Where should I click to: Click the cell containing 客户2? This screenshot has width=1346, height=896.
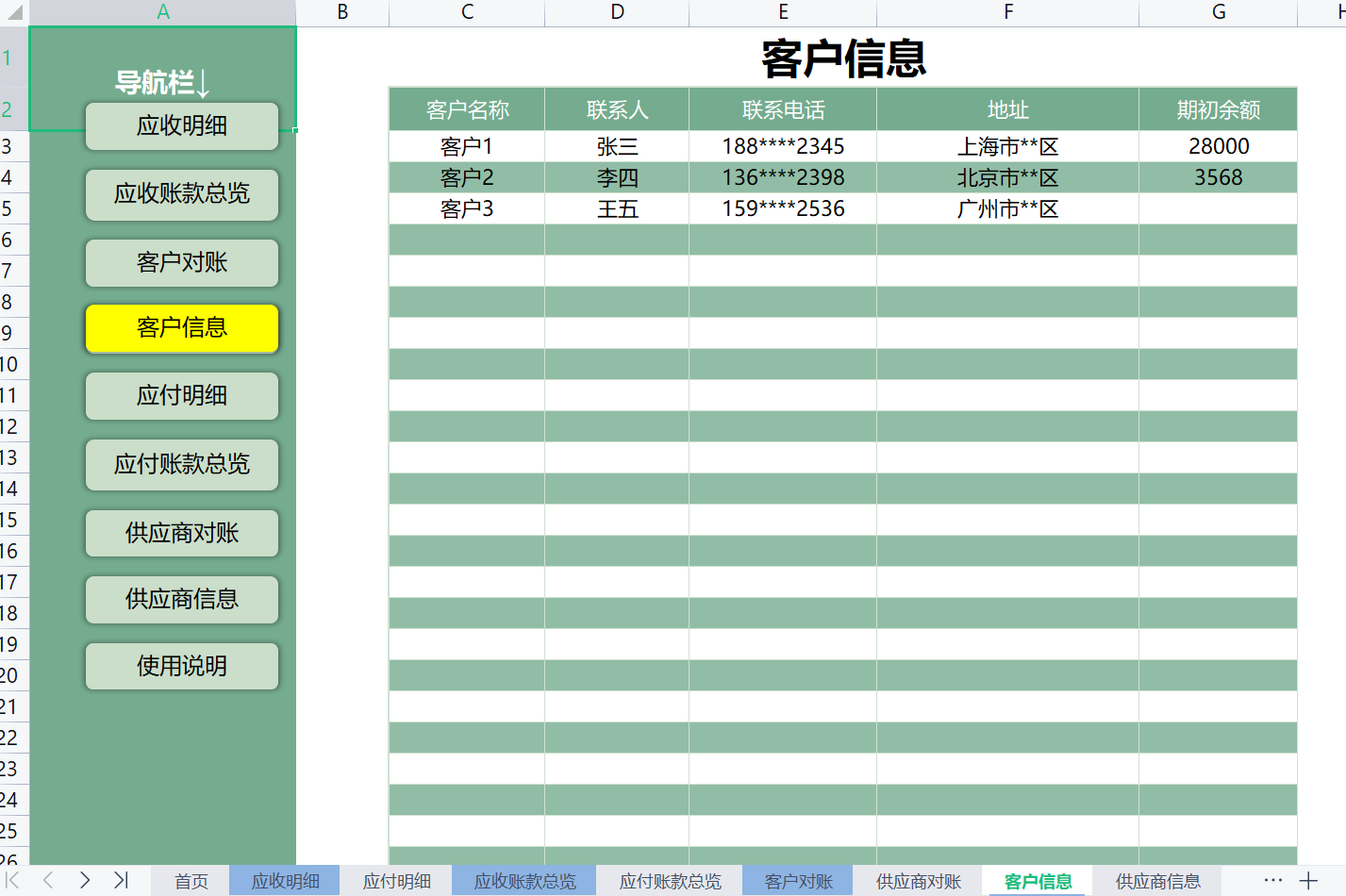point(467,177)
